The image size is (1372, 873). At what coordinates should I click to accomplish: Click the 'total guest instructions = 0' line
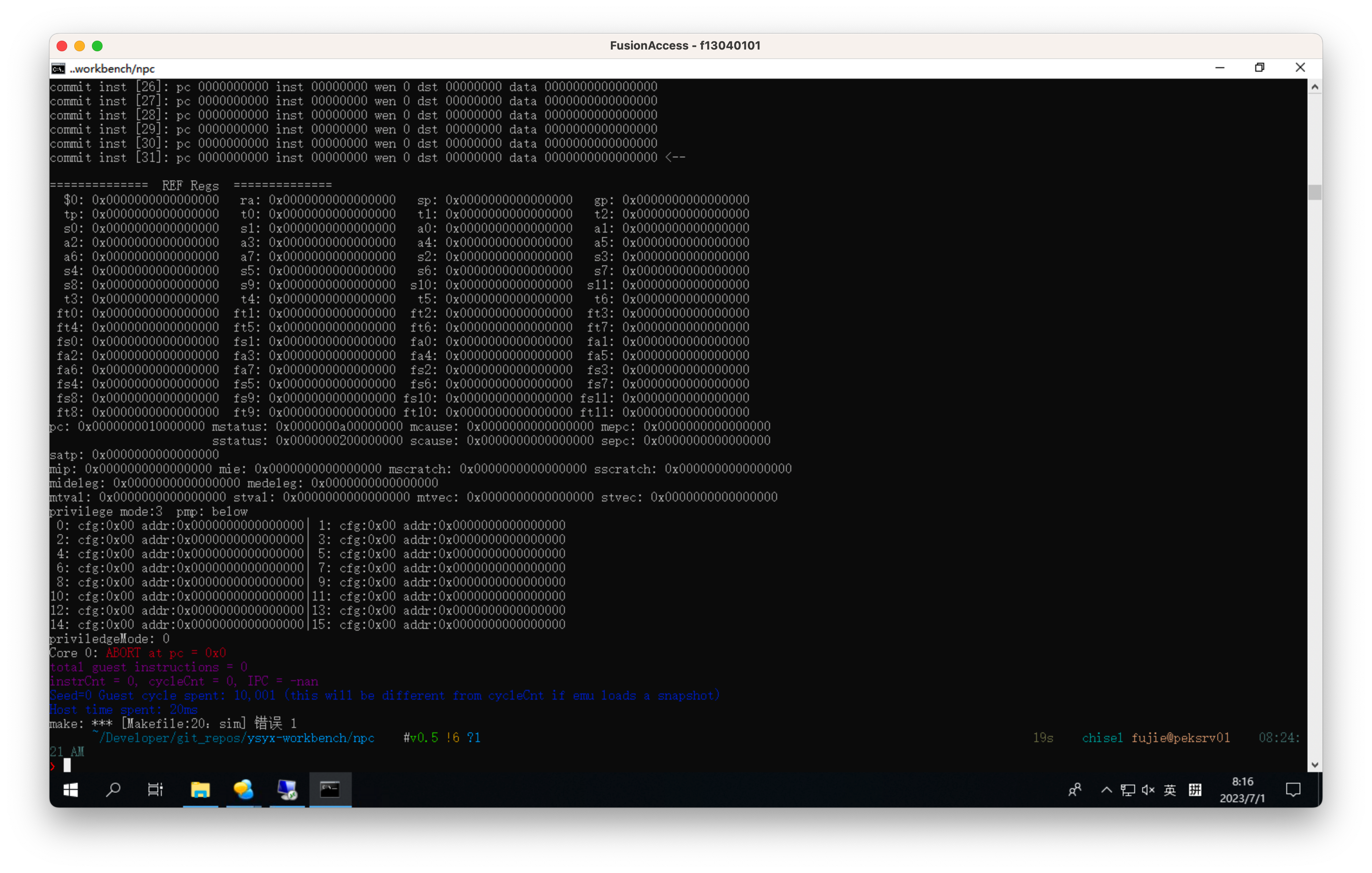coord(149,667)
